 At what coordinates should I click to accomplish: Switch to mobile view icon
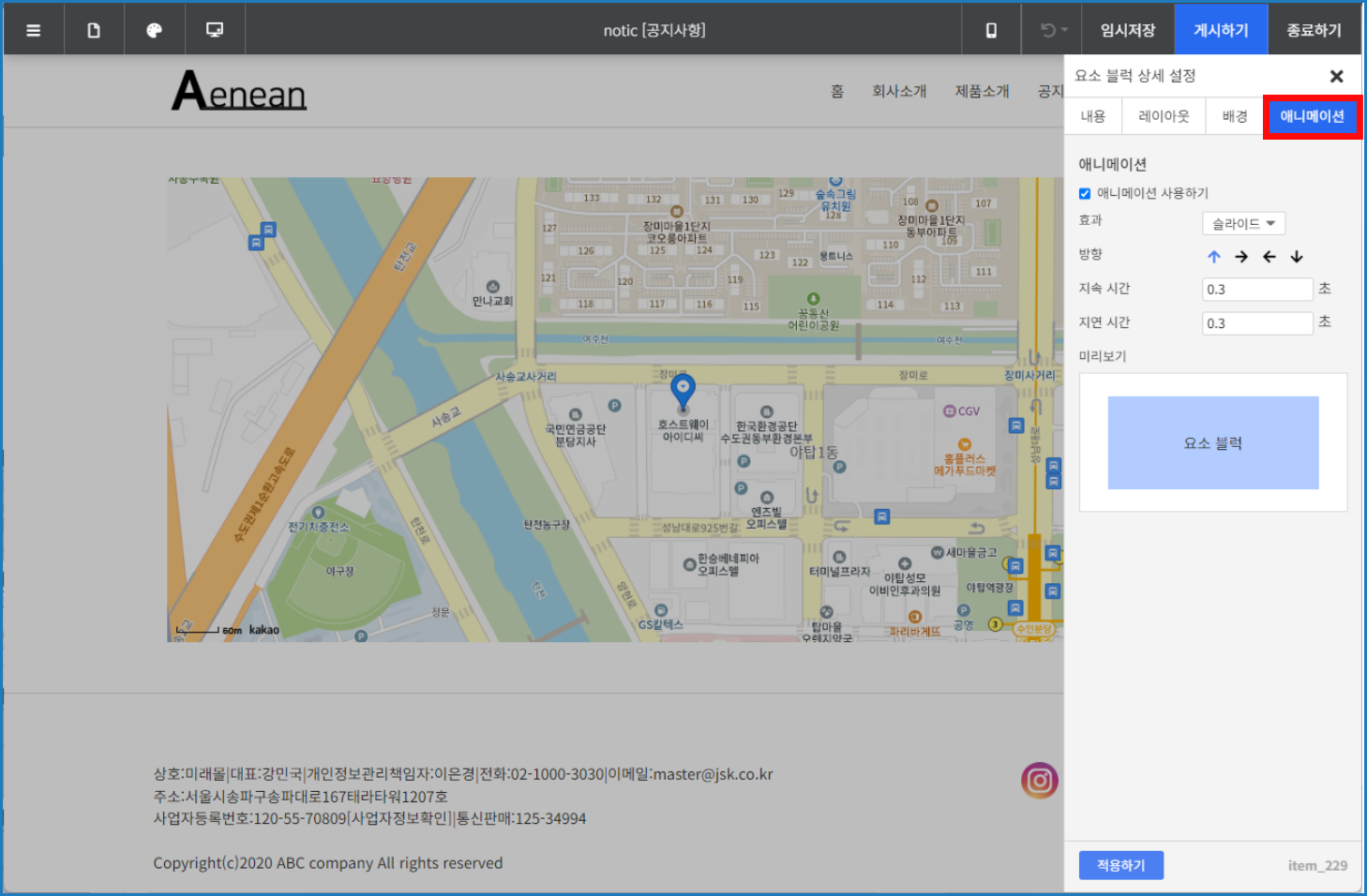pos(991,30)
